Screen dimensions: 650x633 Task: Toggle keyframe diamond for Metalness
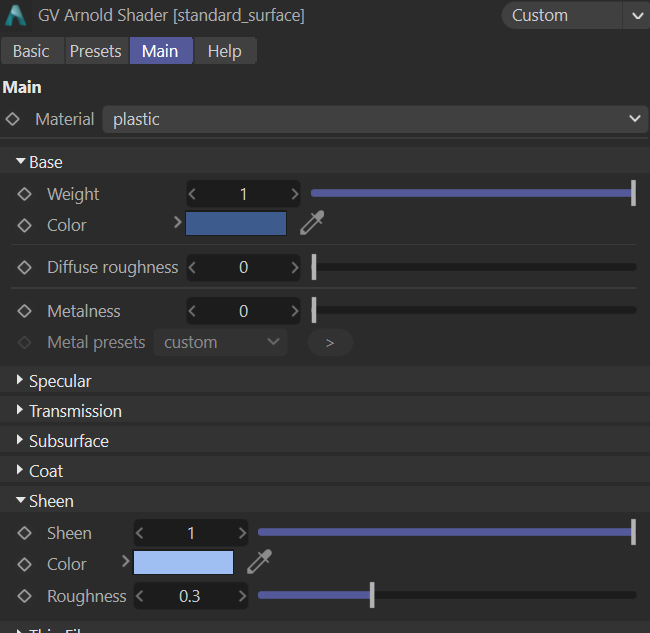tap(25, 311)
